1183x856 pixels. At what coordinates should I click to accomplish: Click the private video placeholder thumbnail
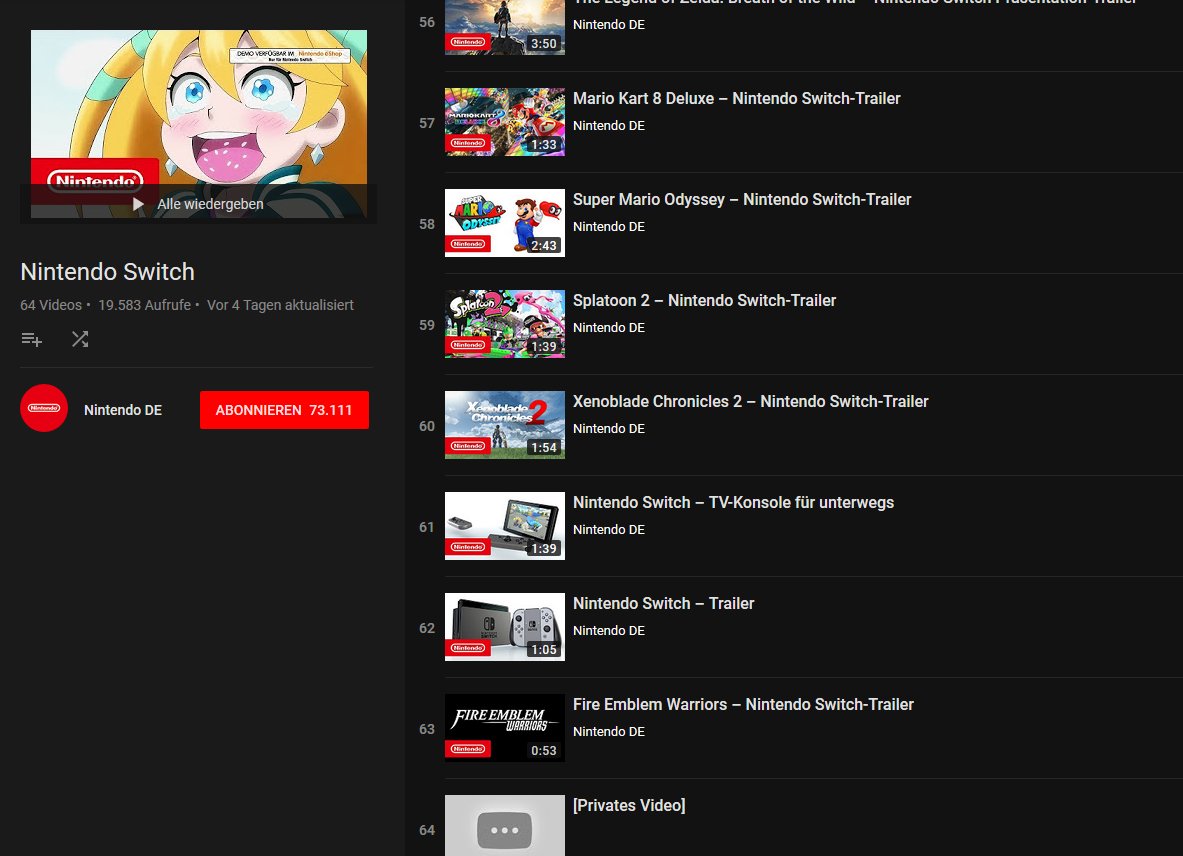[505, 826]
